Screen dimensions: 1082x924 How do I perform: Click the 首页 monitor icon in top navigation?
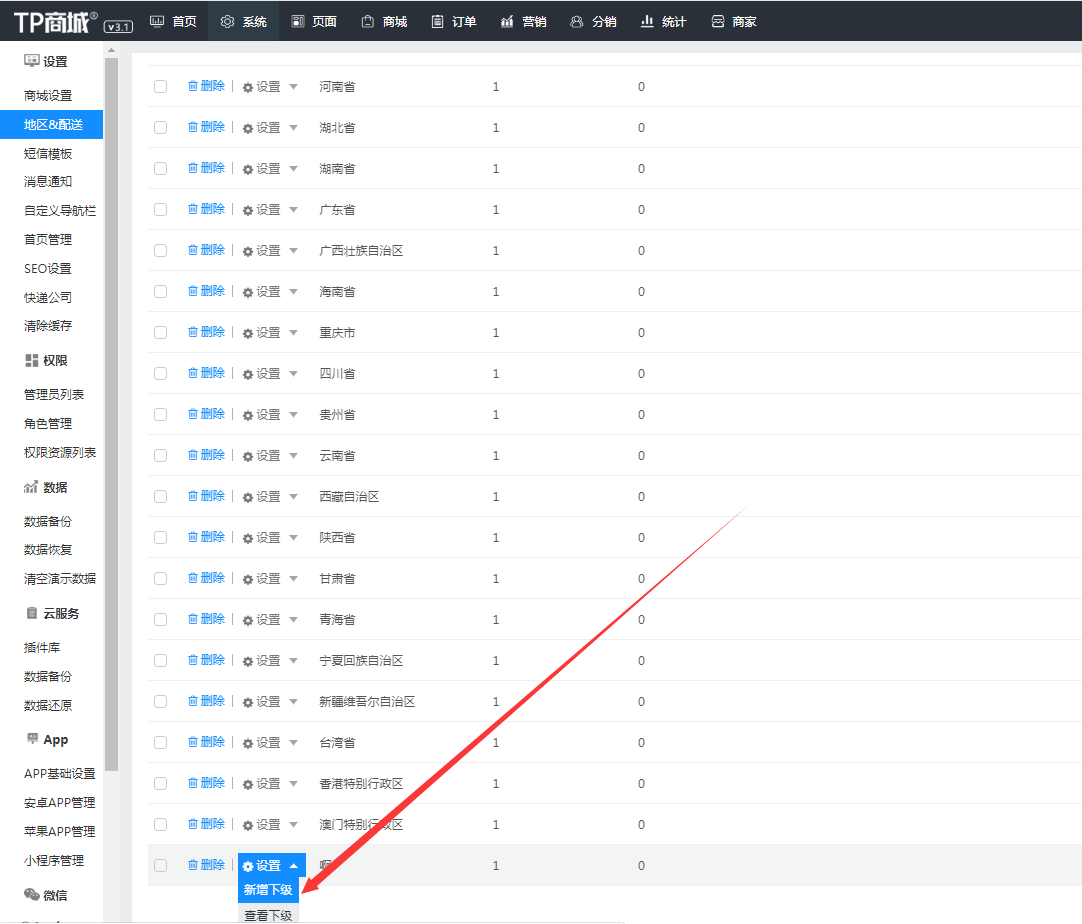[x=156, y=21]
